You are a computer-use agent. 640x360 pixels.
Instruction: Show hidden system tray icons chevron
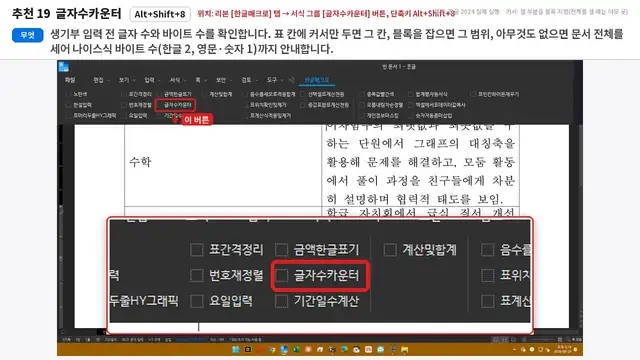click(x=514, y=349)
